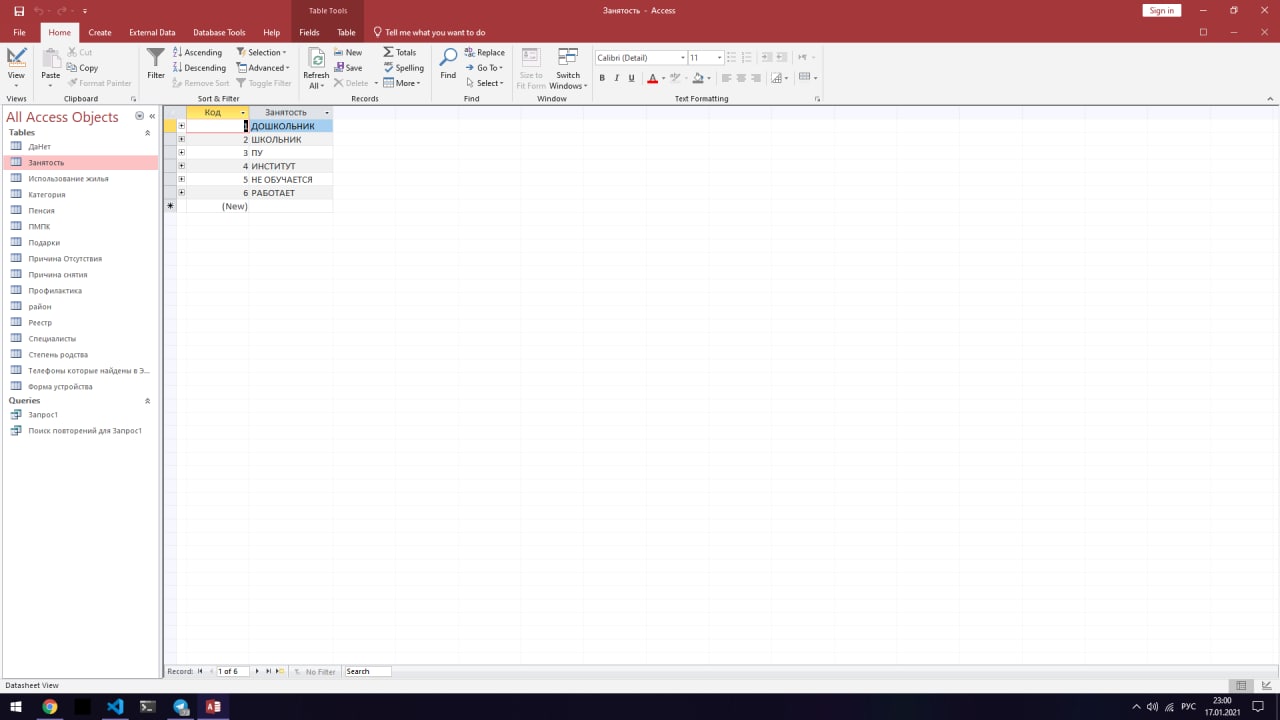
Task: Switch to Database Tools tab
Action: (219, 32)
